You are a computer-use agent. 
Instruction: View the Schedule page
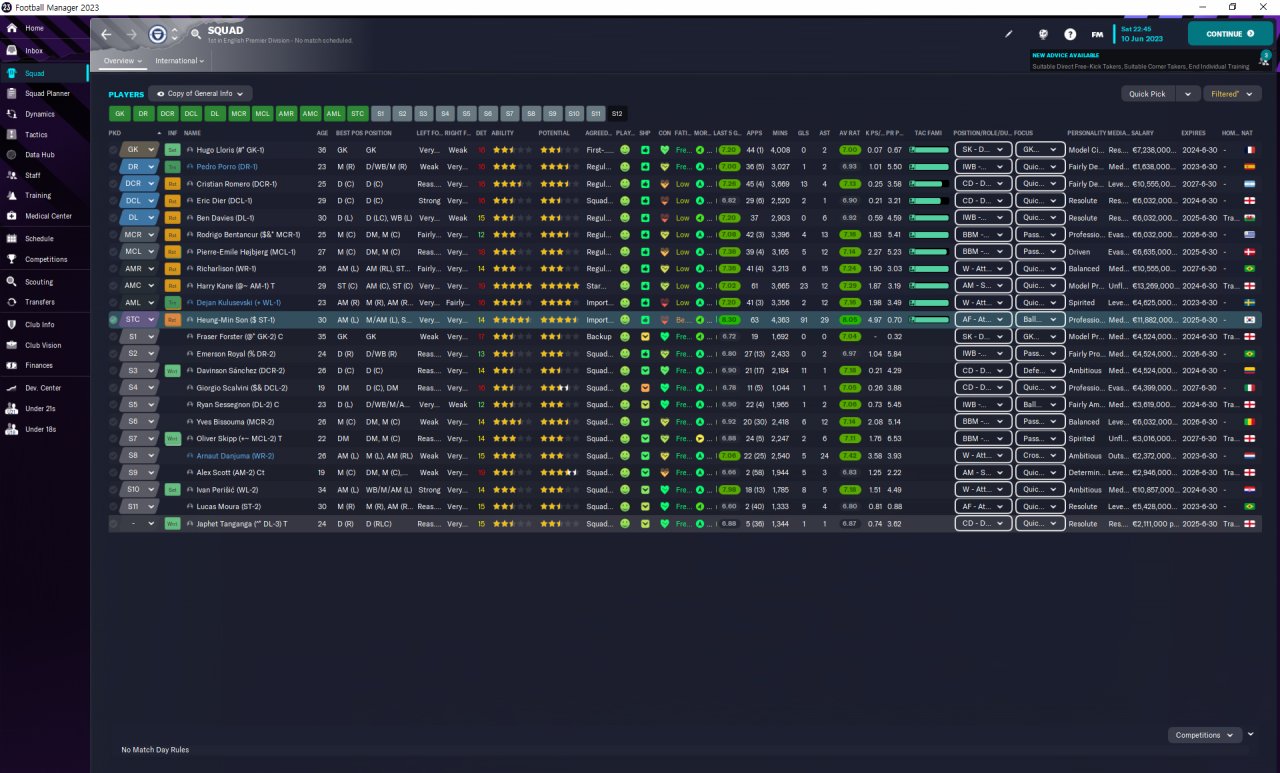[39, 239]
